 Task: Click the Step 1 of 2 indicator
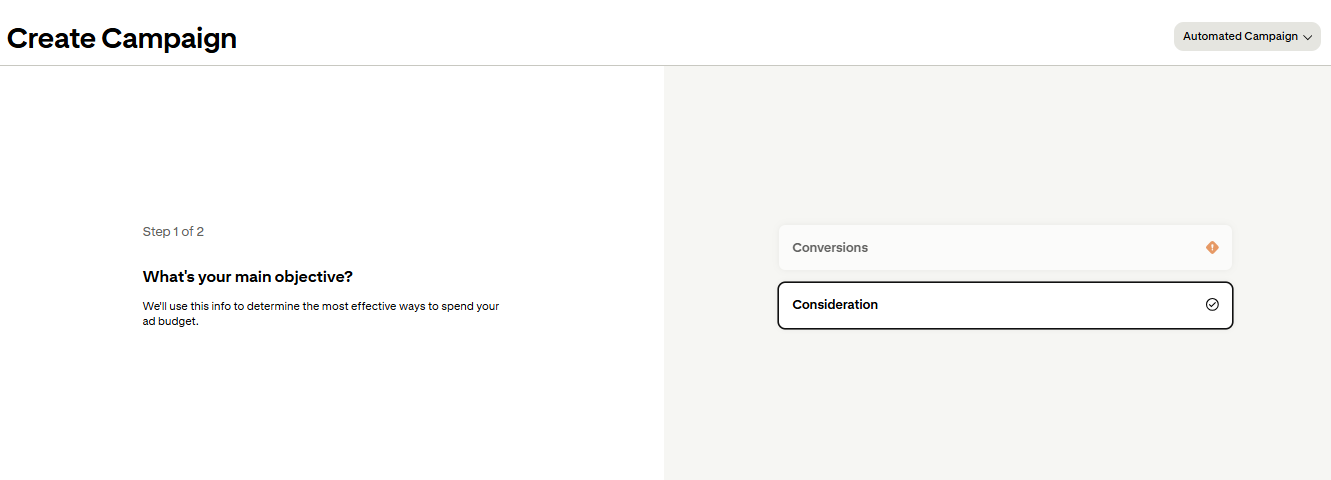pos(173,231)
